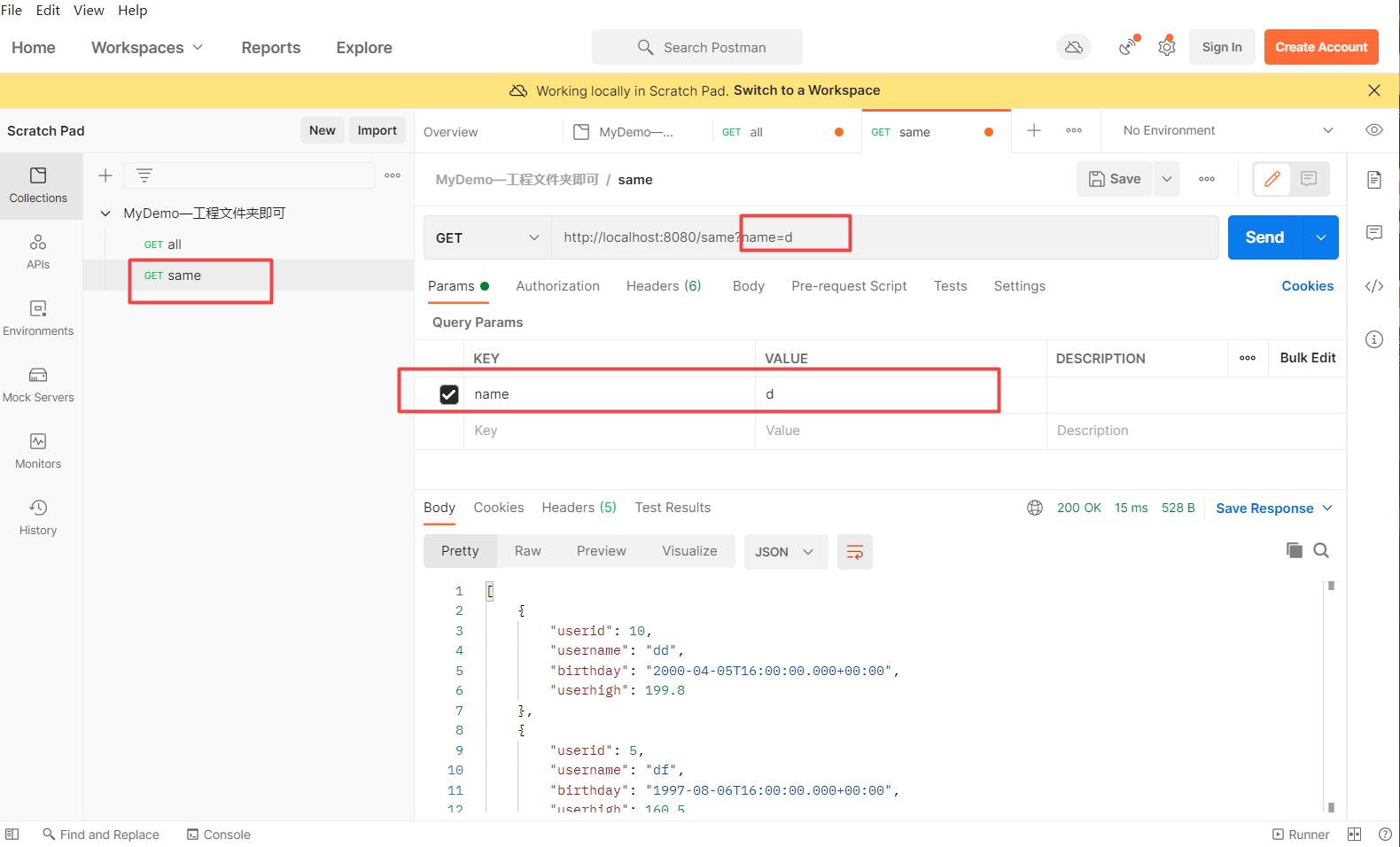Open the documentation side icon

click(x=1374, y=180)
